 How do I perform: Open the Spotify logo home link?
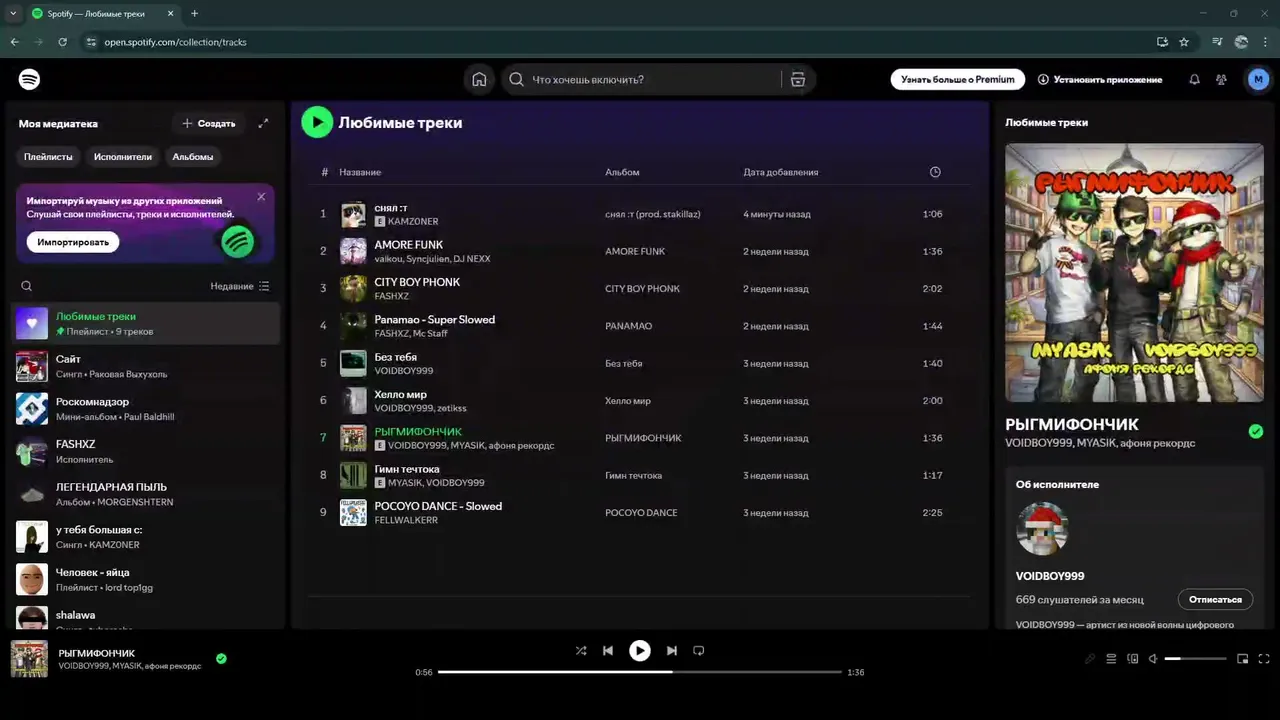click(x=29, y=79)
